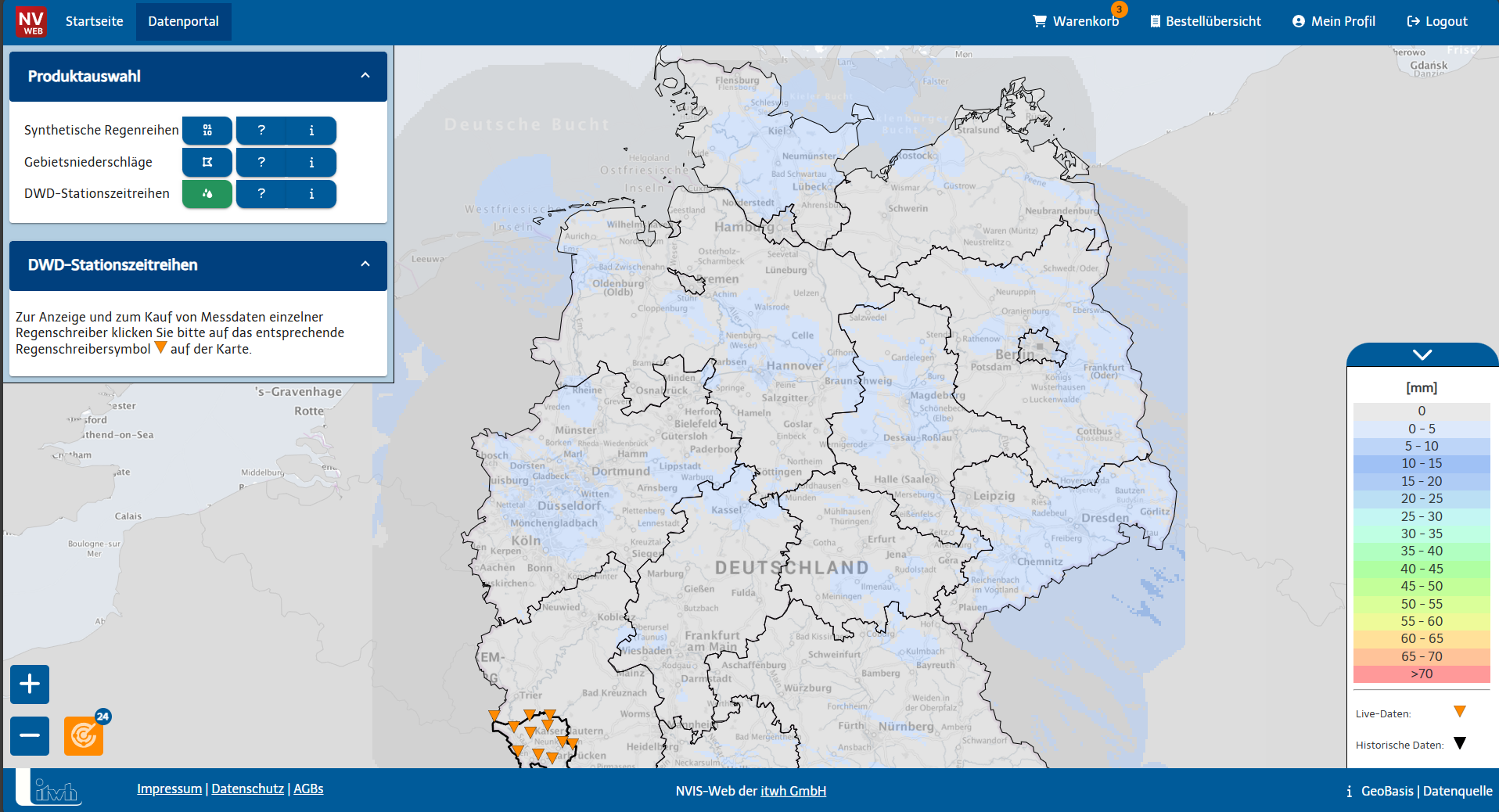Screen dimensions: 1499x812
Task: Click the red >70 mm legend swatch
Action: [1421, 674]
